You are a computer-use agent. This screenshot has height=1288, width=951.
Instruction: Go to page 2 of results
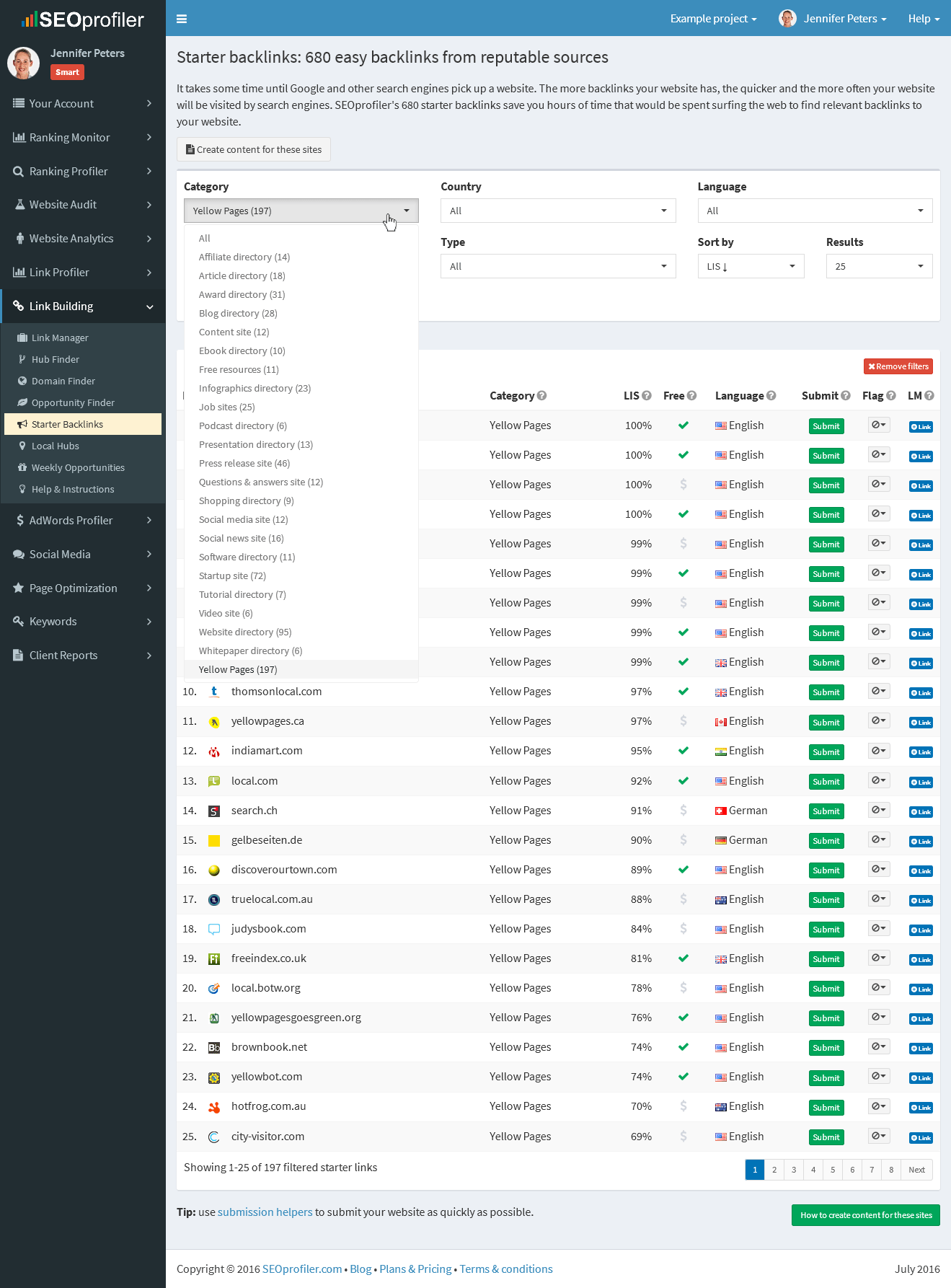point(774,1170)
